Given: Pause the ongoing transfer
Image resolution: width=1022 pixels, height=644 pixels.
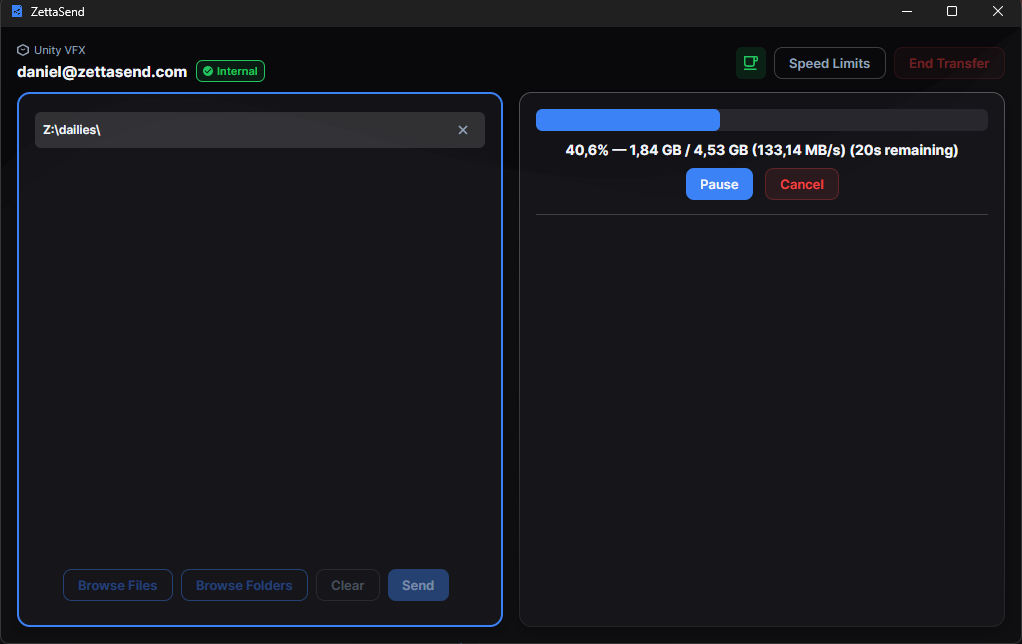Looking at the screenshot, I should (x=719, y=184).
